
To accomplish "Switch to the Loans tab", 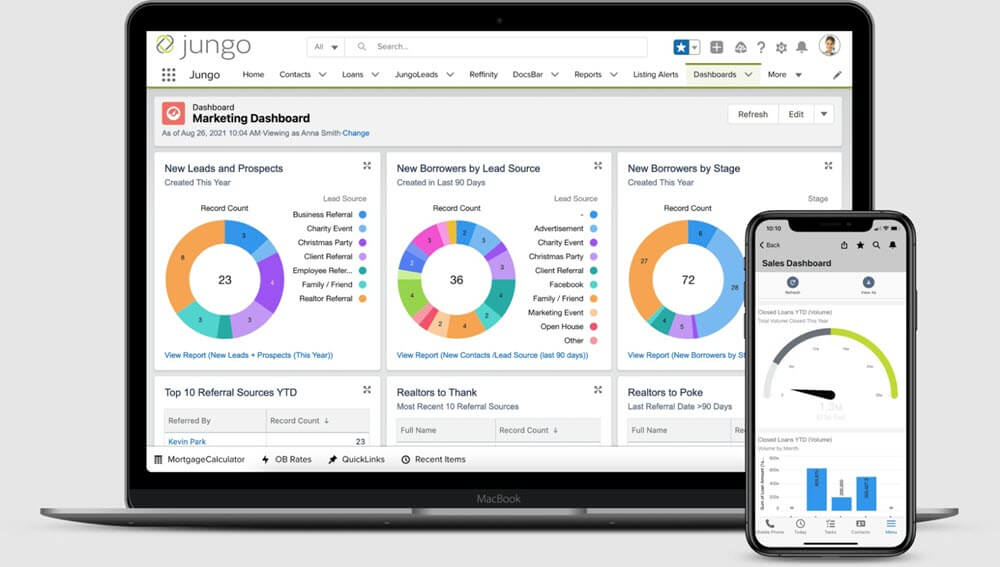I will (353, 75).
